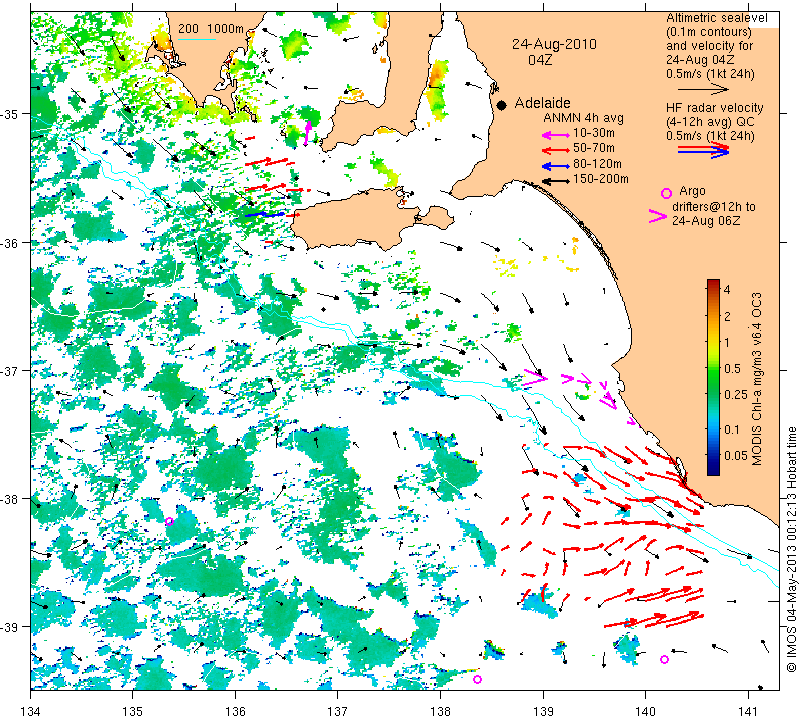Click the 140 longitude axis label

coord(645,710)
